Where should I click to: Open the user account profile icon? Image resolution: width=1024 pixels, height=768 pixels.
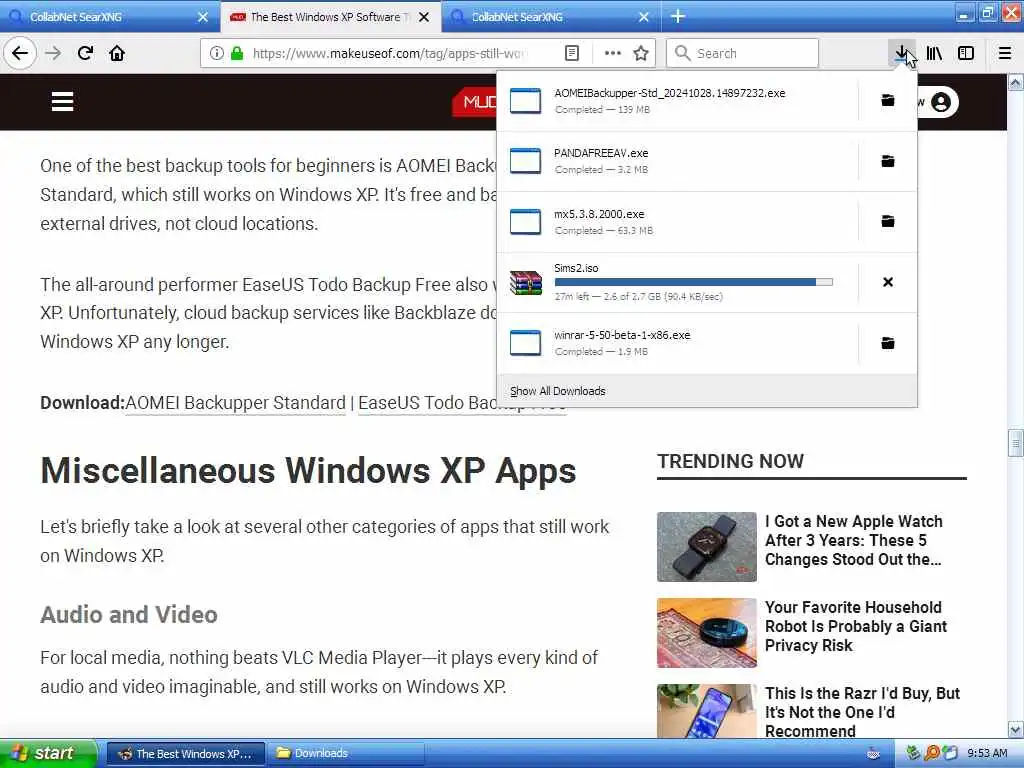(x=941, y=103)
